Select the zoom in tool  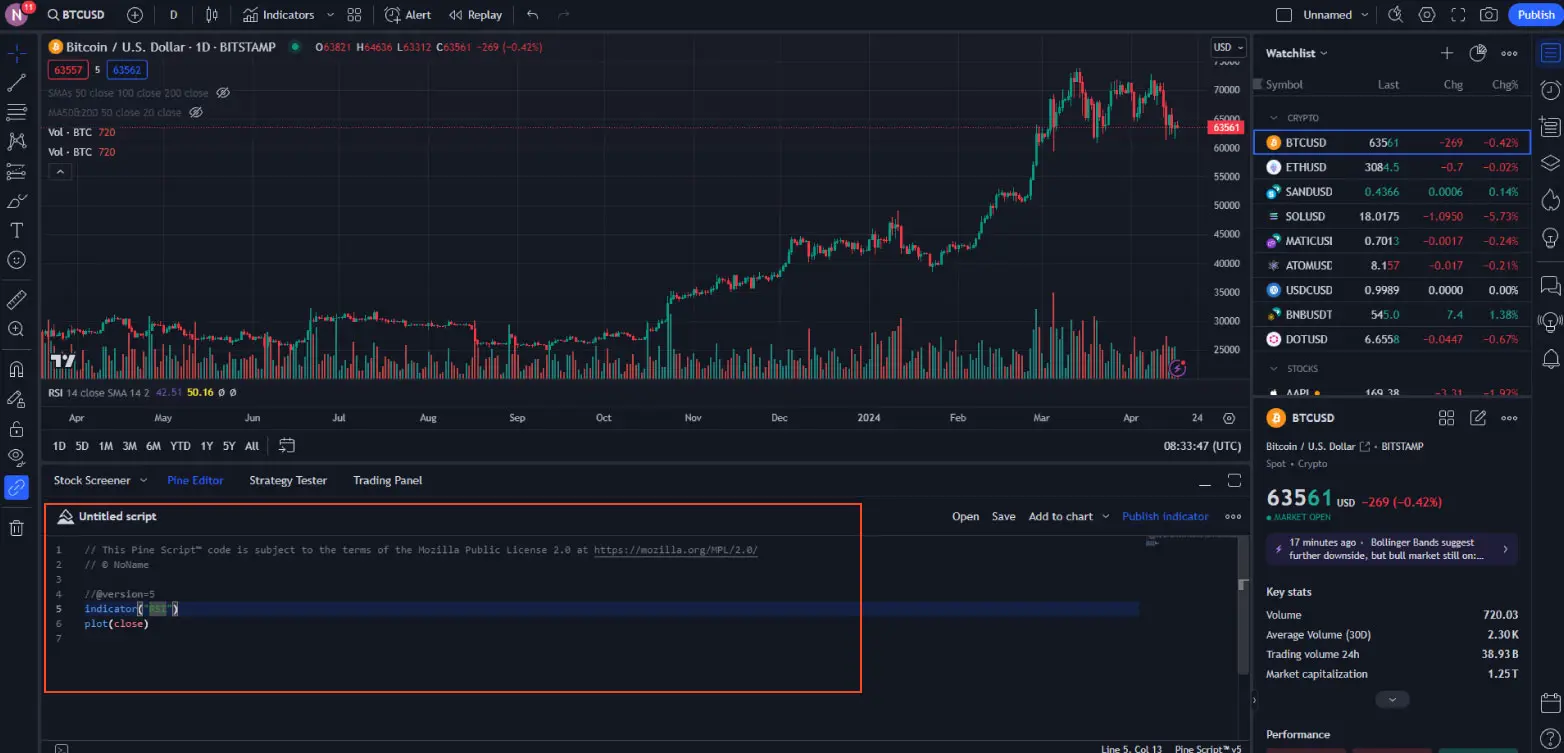[x=17, y=329]
